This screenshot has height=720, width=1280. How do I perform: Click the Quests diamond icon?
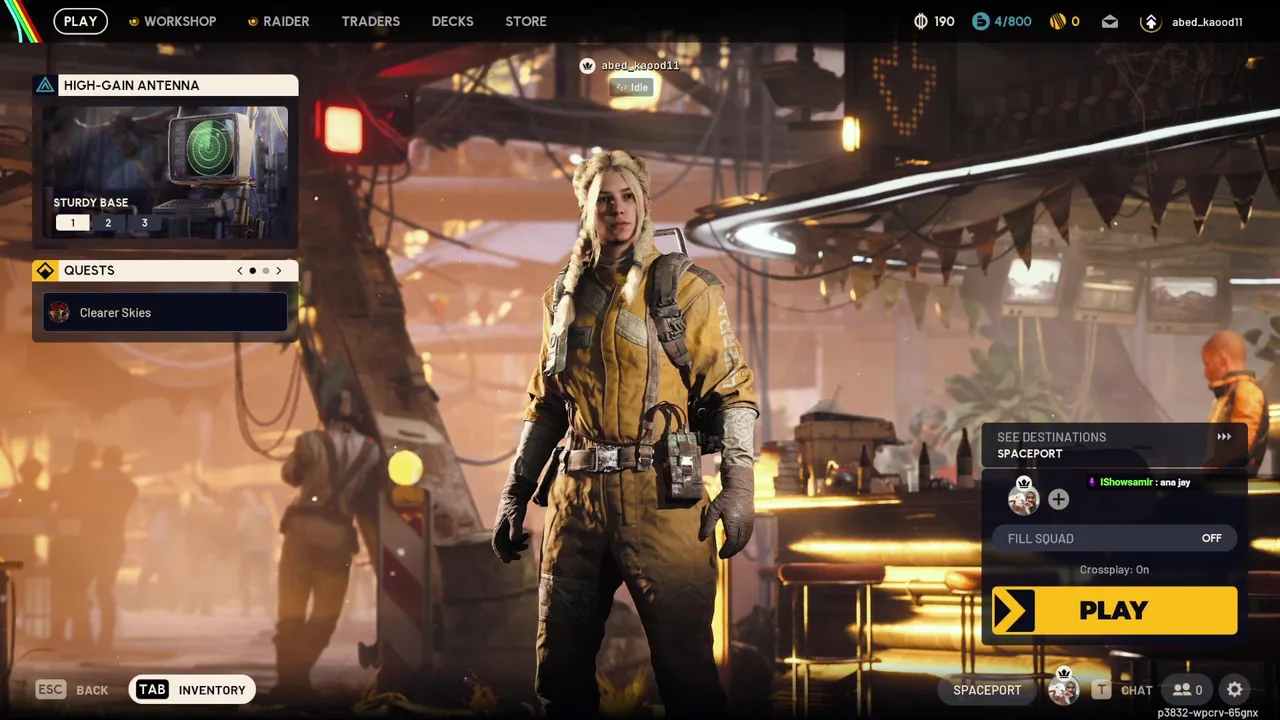pyautogui.click(x=45, y=271)
